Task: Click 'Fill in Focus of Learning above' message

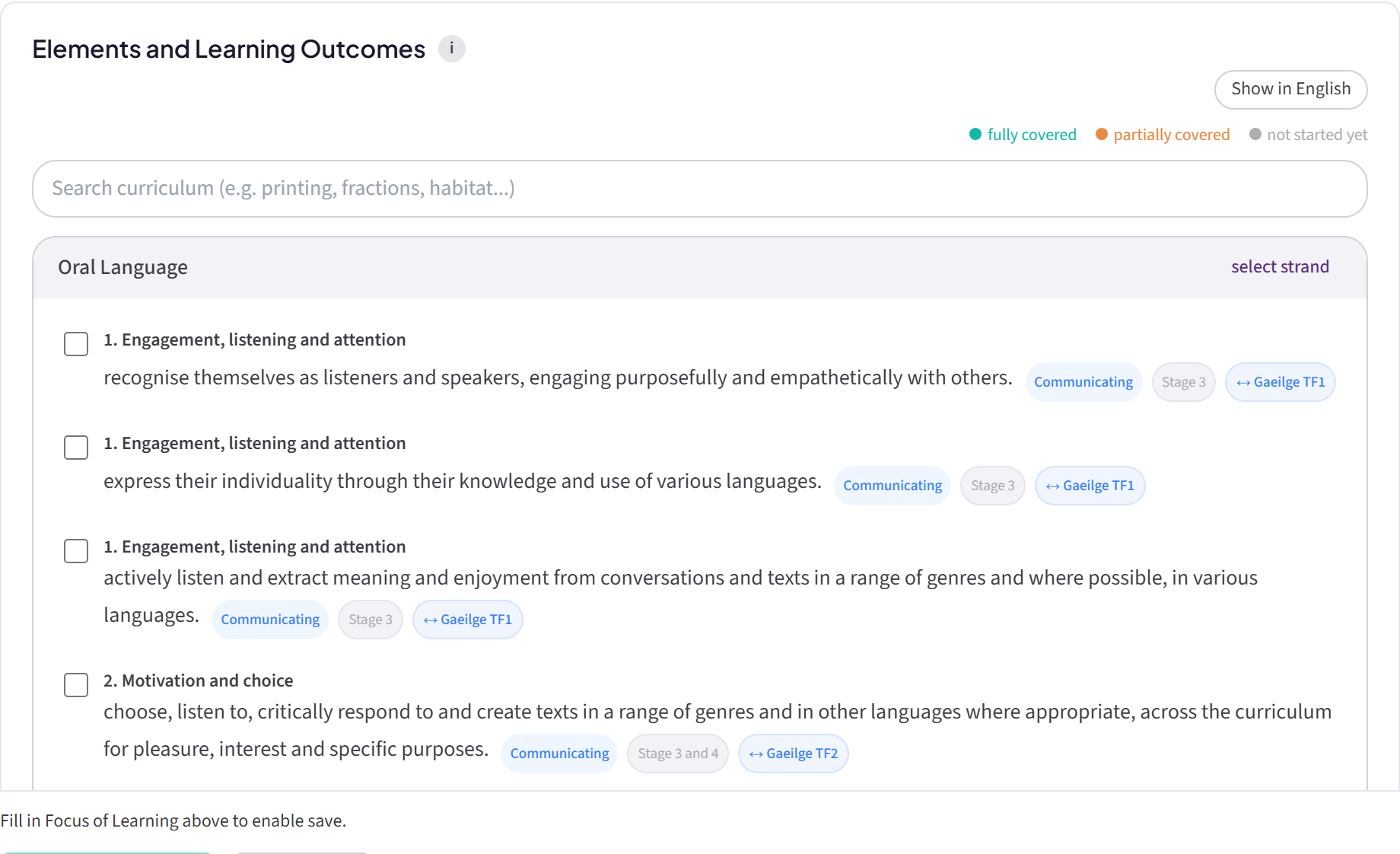Action: click(173, 821)
